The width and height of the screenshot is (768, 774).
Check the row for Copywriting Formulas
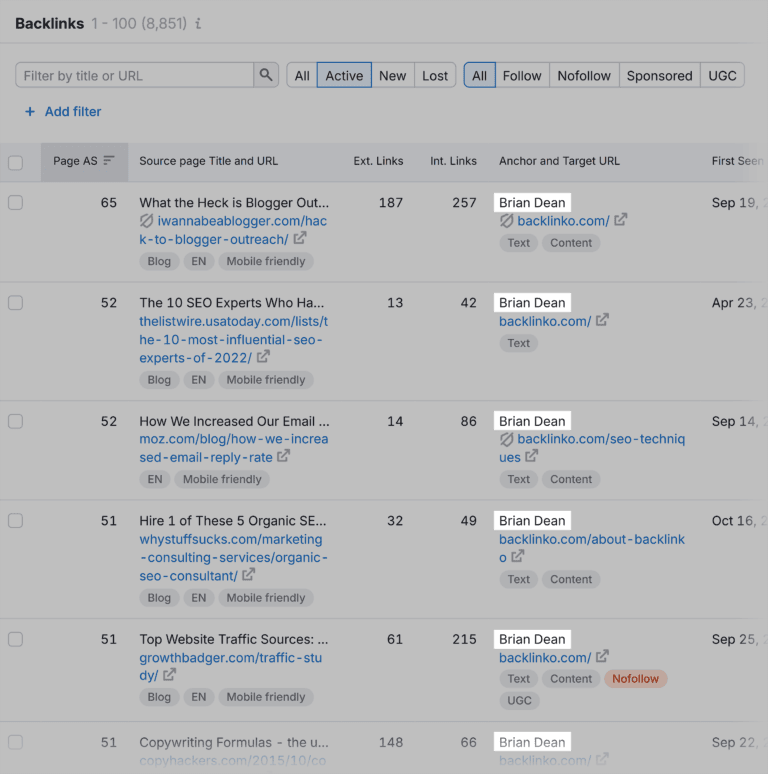[x=15, y=742]
